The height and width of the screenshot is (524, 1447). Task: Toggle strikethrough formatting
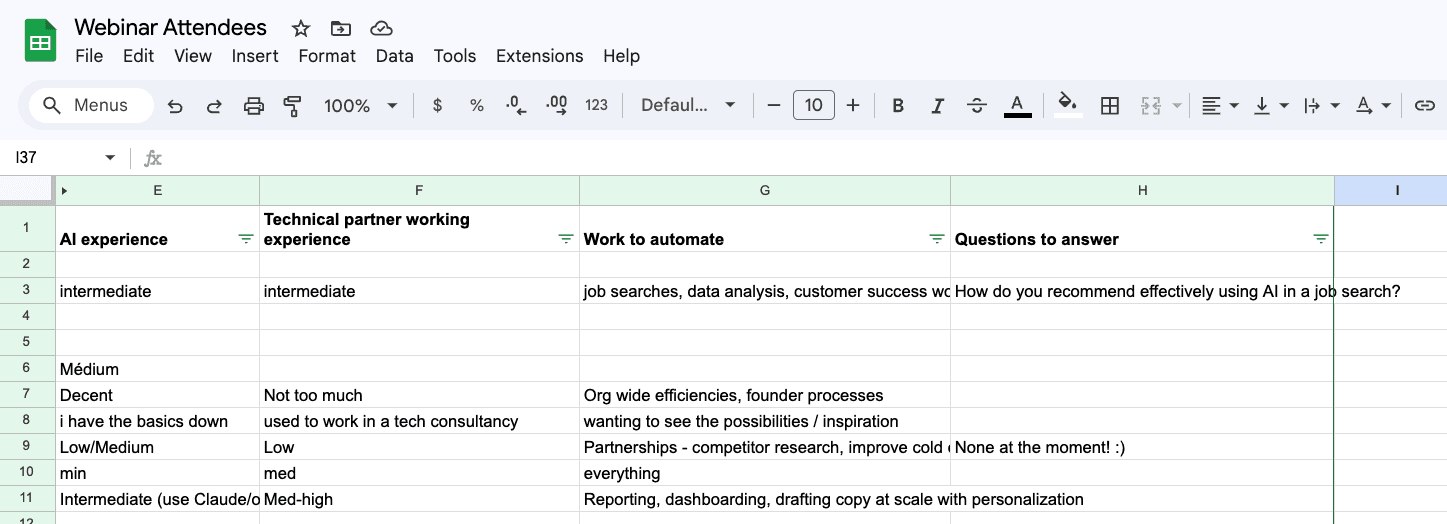tap(977, 106)
